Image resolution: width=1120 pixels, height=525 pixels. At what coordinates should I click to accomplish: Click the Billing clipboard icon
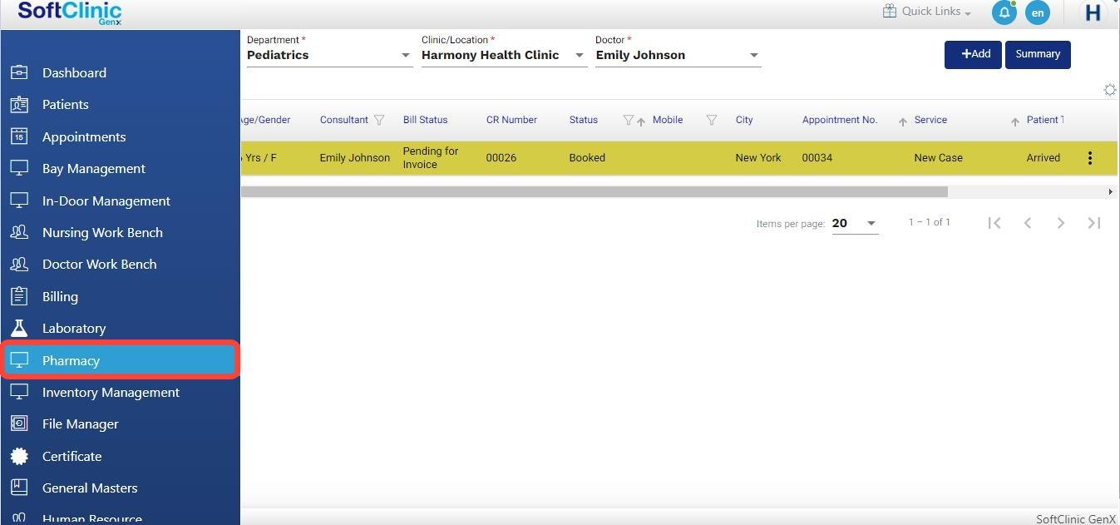[x=19, y=296]
